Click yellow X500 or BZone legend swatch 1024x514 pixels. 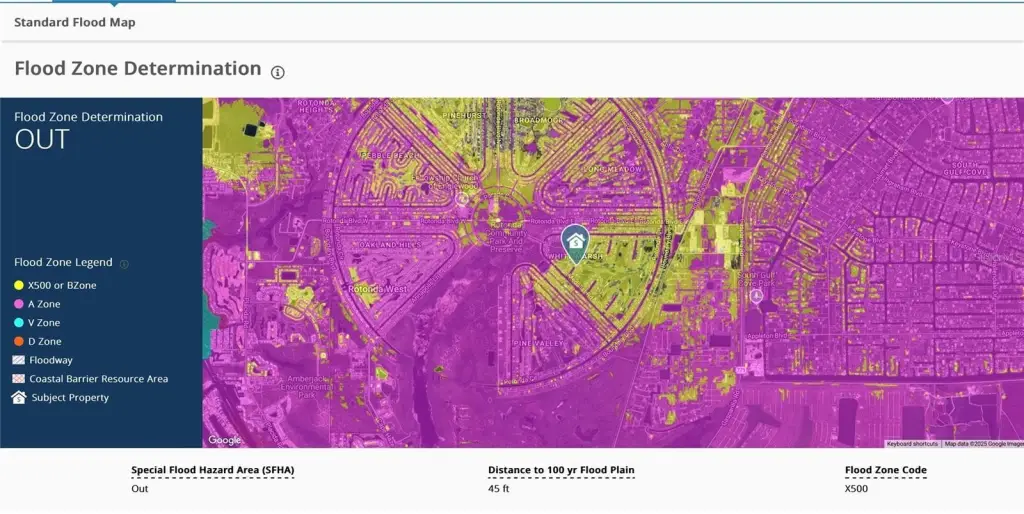(x=19, y=286)
